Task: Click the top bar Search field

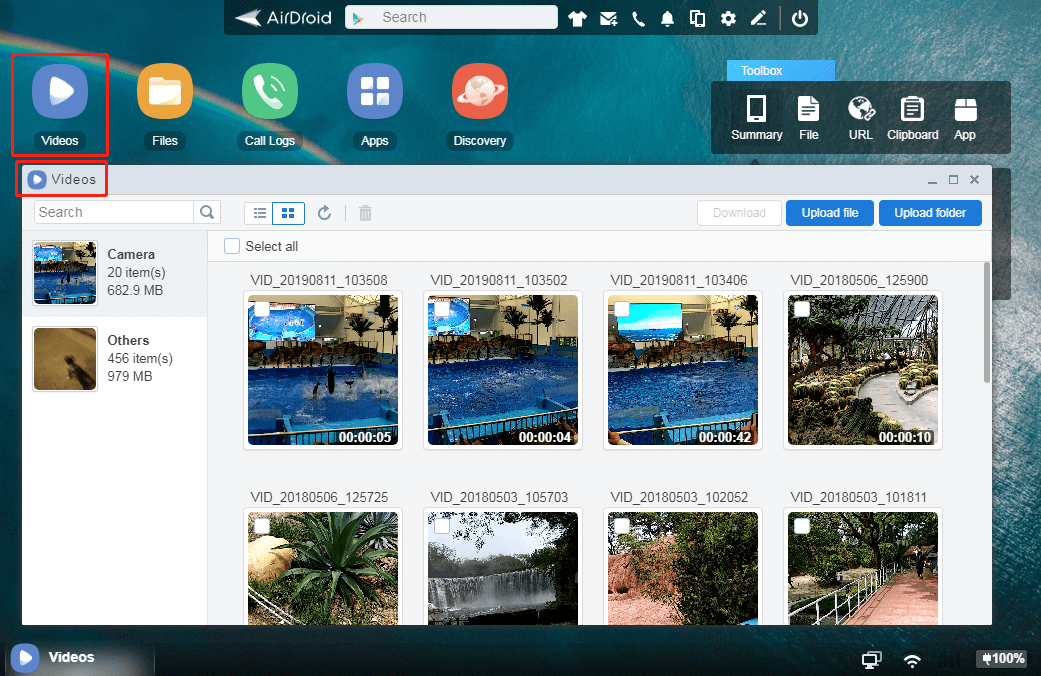Action: tap(451, 17)
